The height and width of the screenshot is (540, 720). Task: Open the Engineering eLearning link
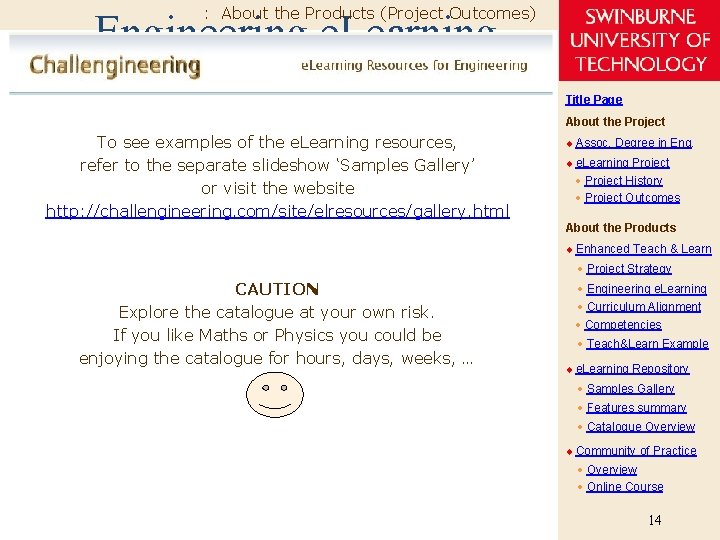(647, 289)
